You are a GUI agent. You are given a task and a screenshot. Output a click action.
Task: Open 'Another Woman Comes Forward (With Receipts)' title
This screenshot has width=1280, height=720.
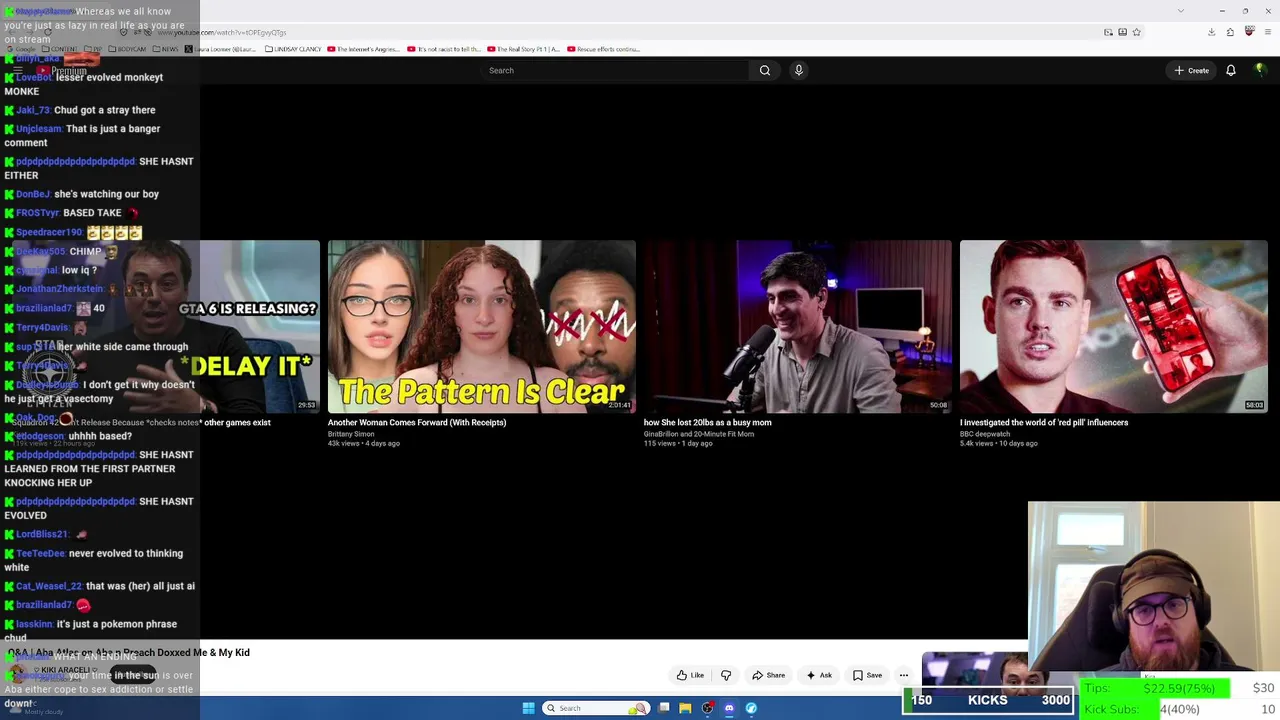[417, 423]
